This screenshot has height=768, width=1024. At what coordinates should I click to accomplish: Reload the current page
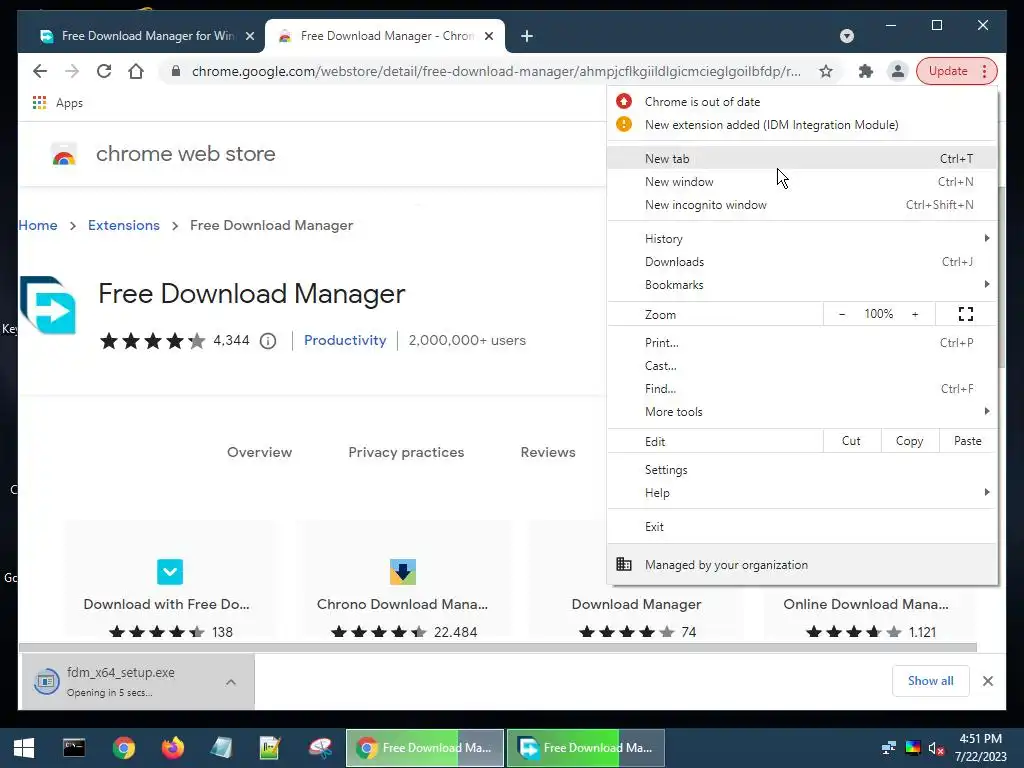coord(104,71)
